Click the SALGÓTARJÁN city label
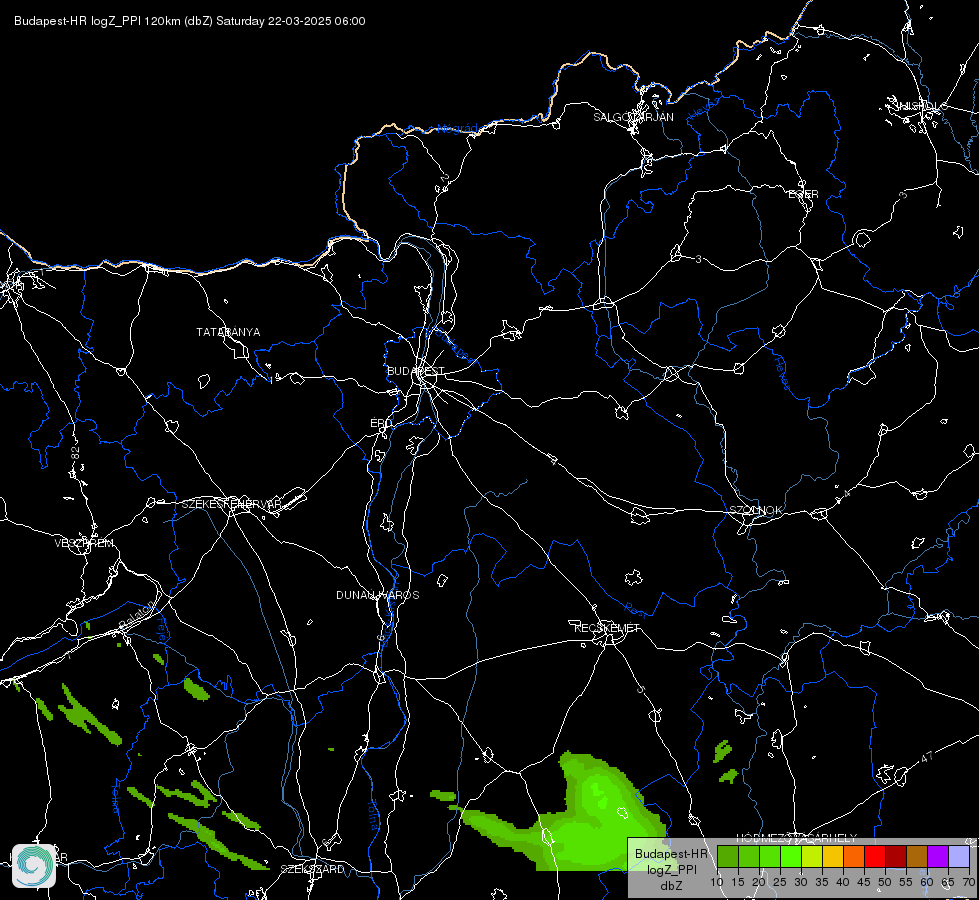Viewport: 979px width, 900px height. pos(633,117)
